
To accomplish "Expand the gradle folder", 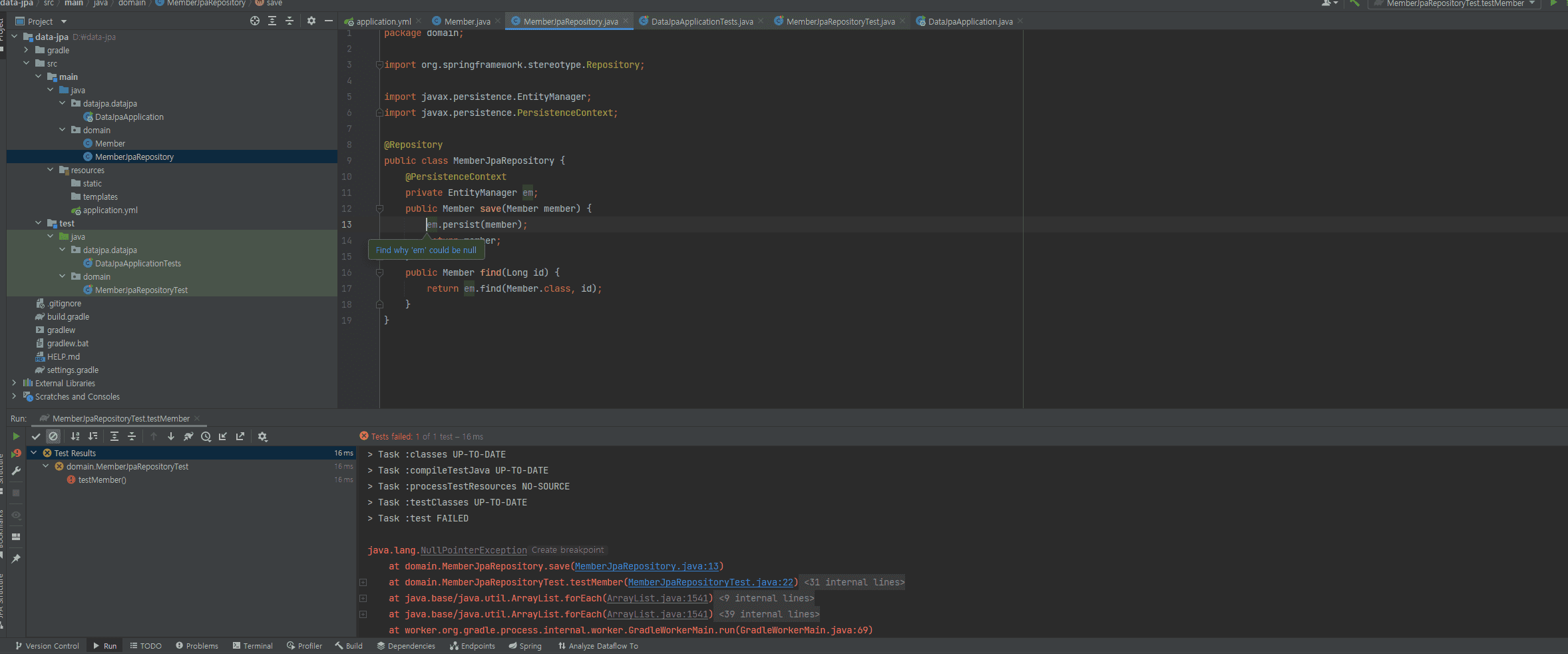I will (26, 50).
